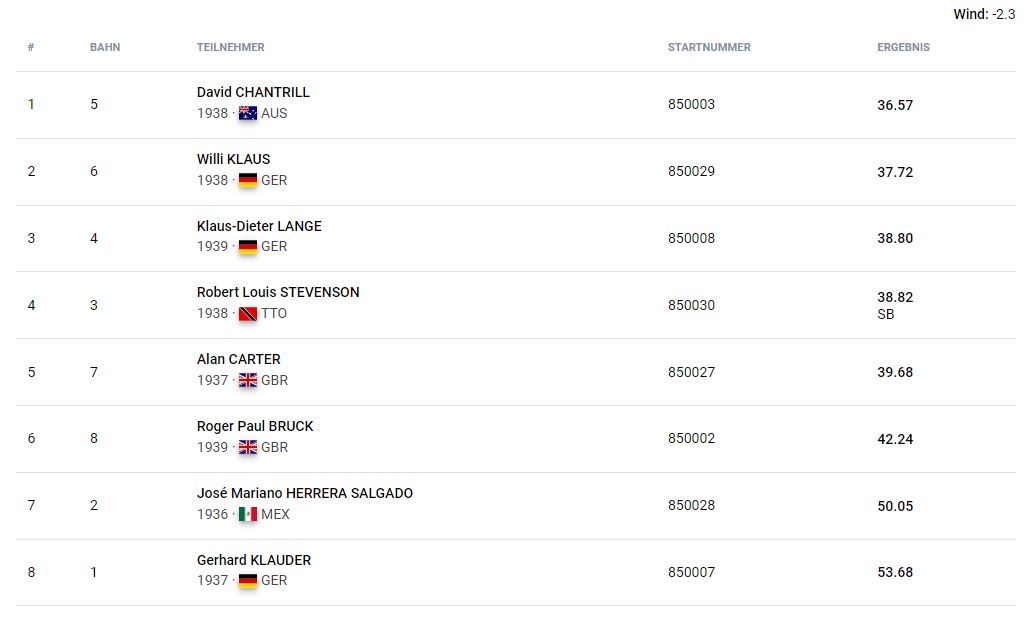
Task: Sort by the ERGEBNIS column header
Action: 903,48
